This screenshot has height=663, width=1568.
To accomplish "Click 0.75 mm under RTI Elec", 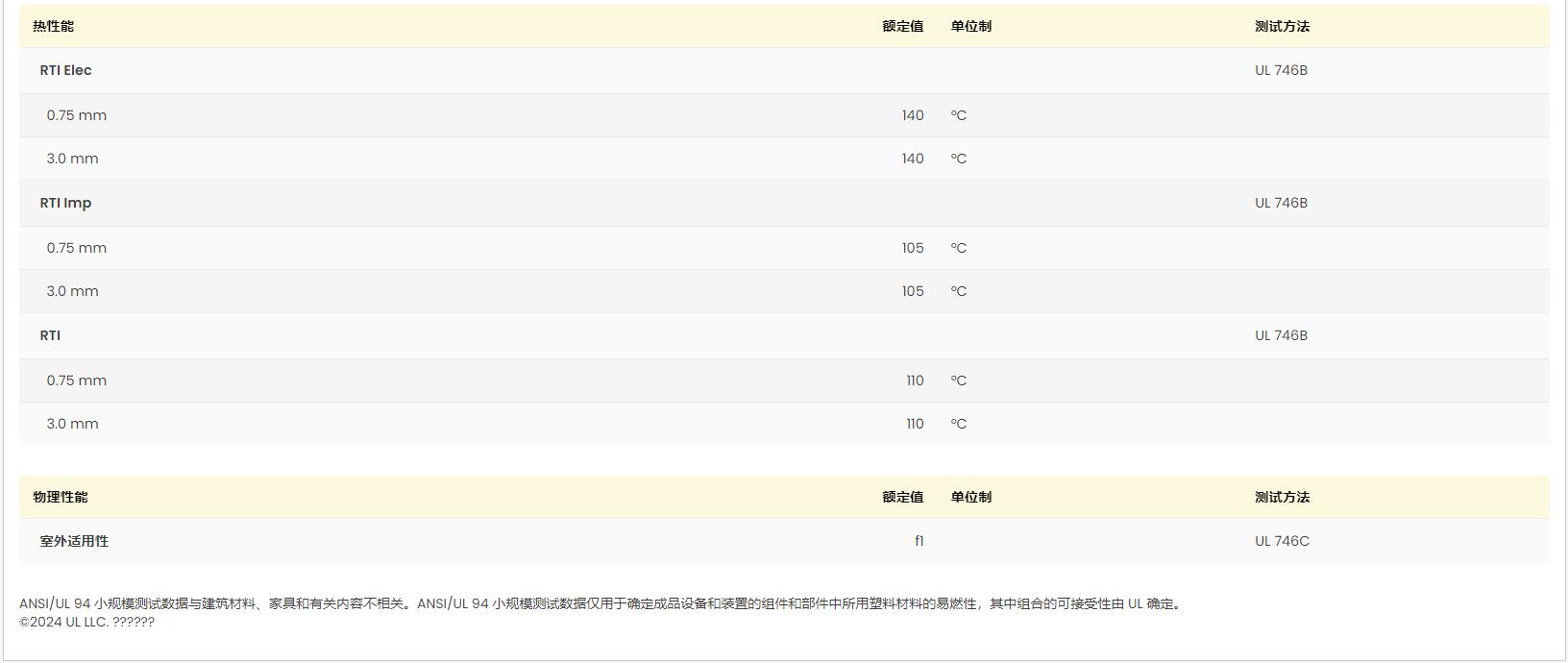I will click(77, 115).
